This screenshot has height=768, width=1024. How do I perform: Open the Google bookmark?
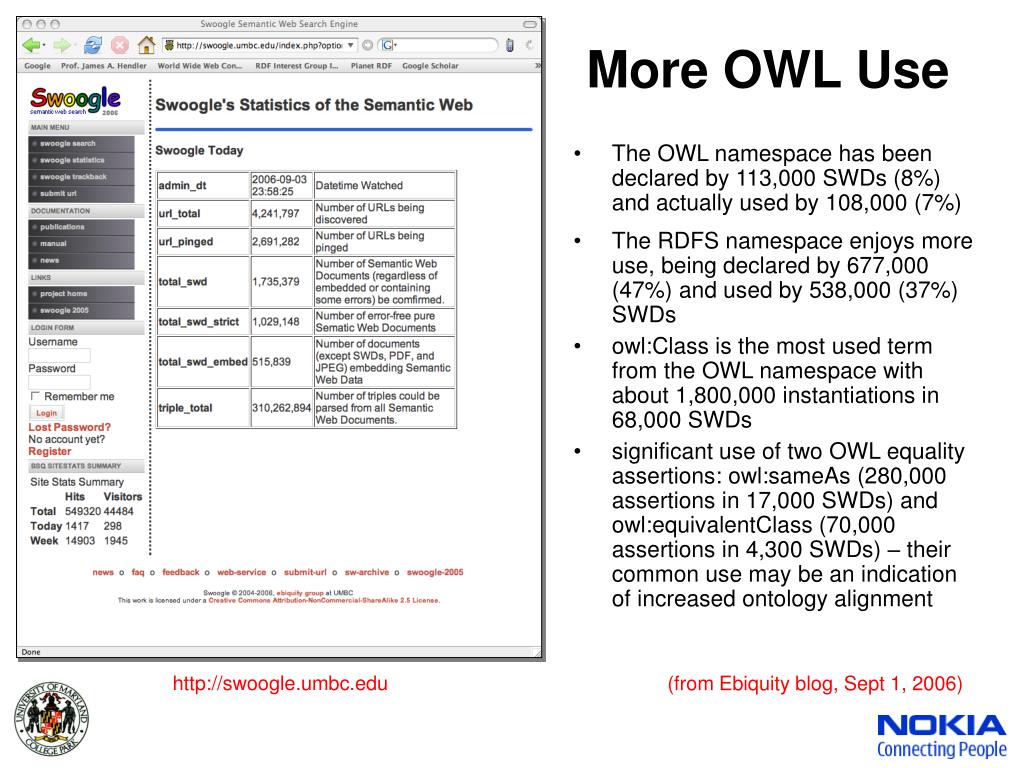pyautogui.click(x=37, y=65)
